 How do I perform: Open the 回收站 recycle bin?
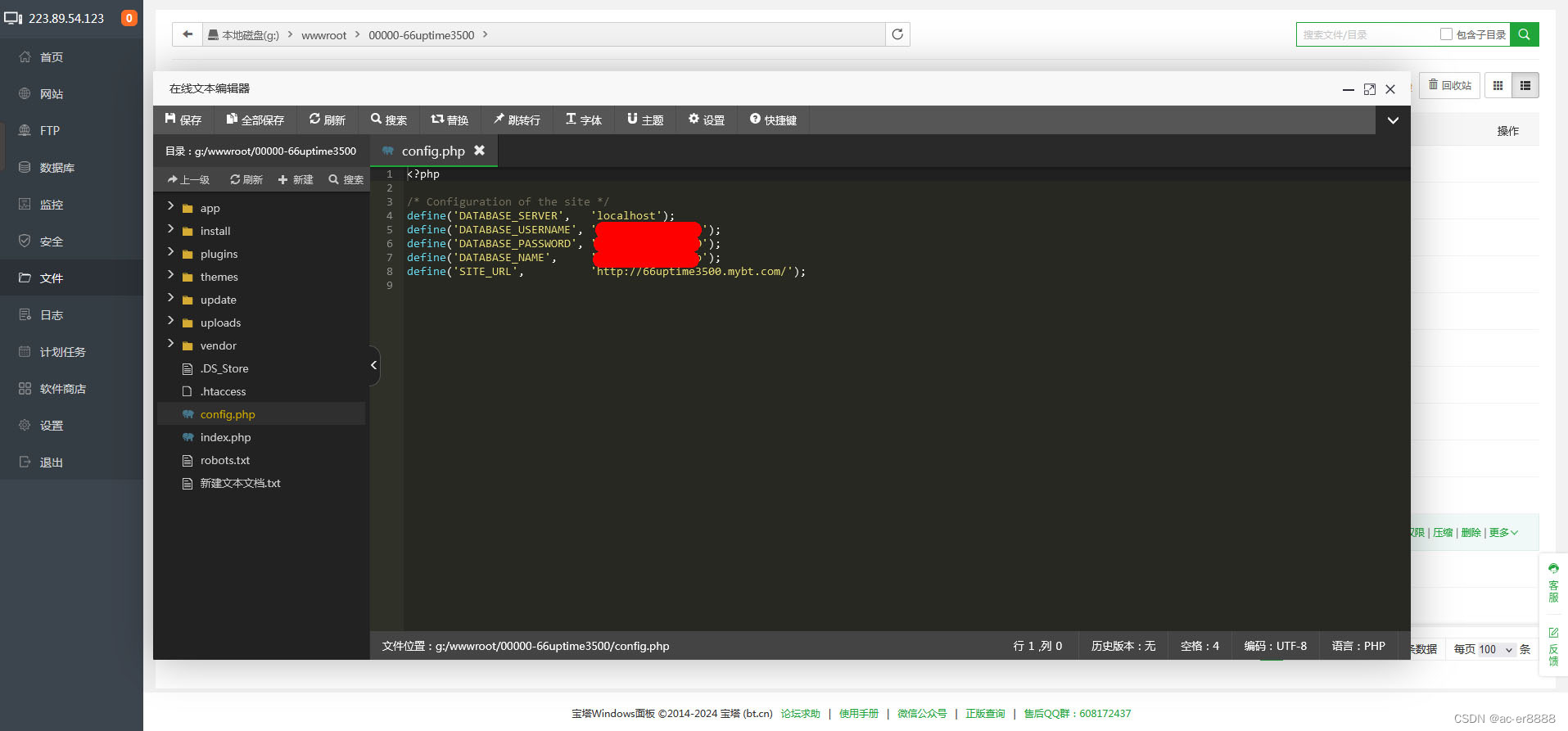(x=1449, y=85)
